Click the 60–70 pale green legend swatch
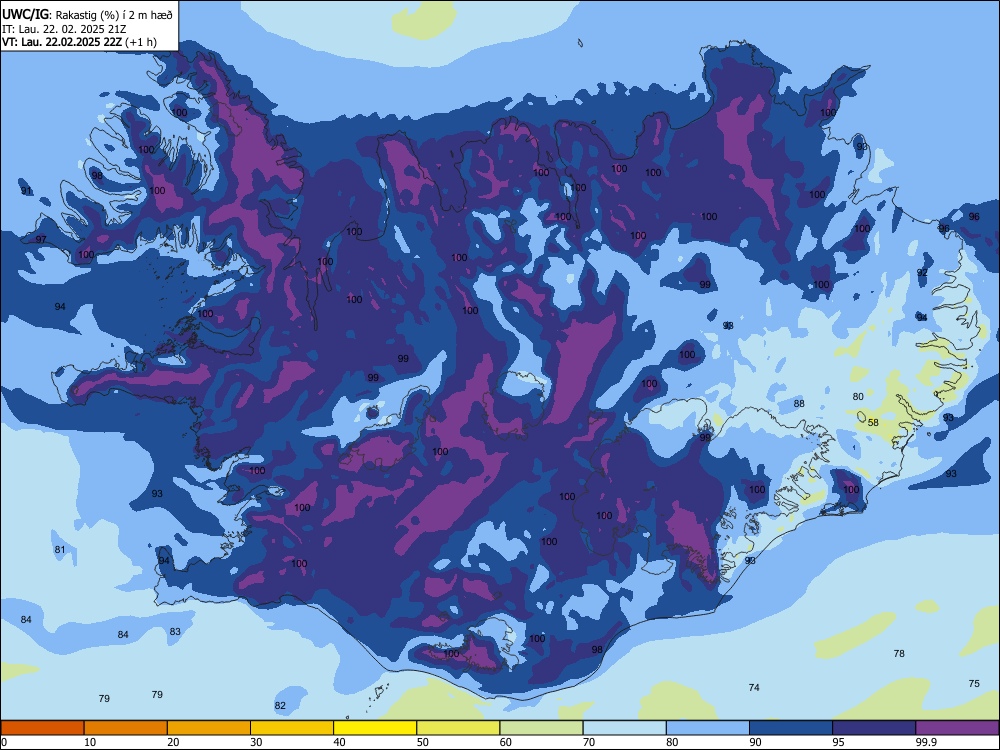Image resolution: width=1000 pixels, height=750 pixels. [541, 728]
